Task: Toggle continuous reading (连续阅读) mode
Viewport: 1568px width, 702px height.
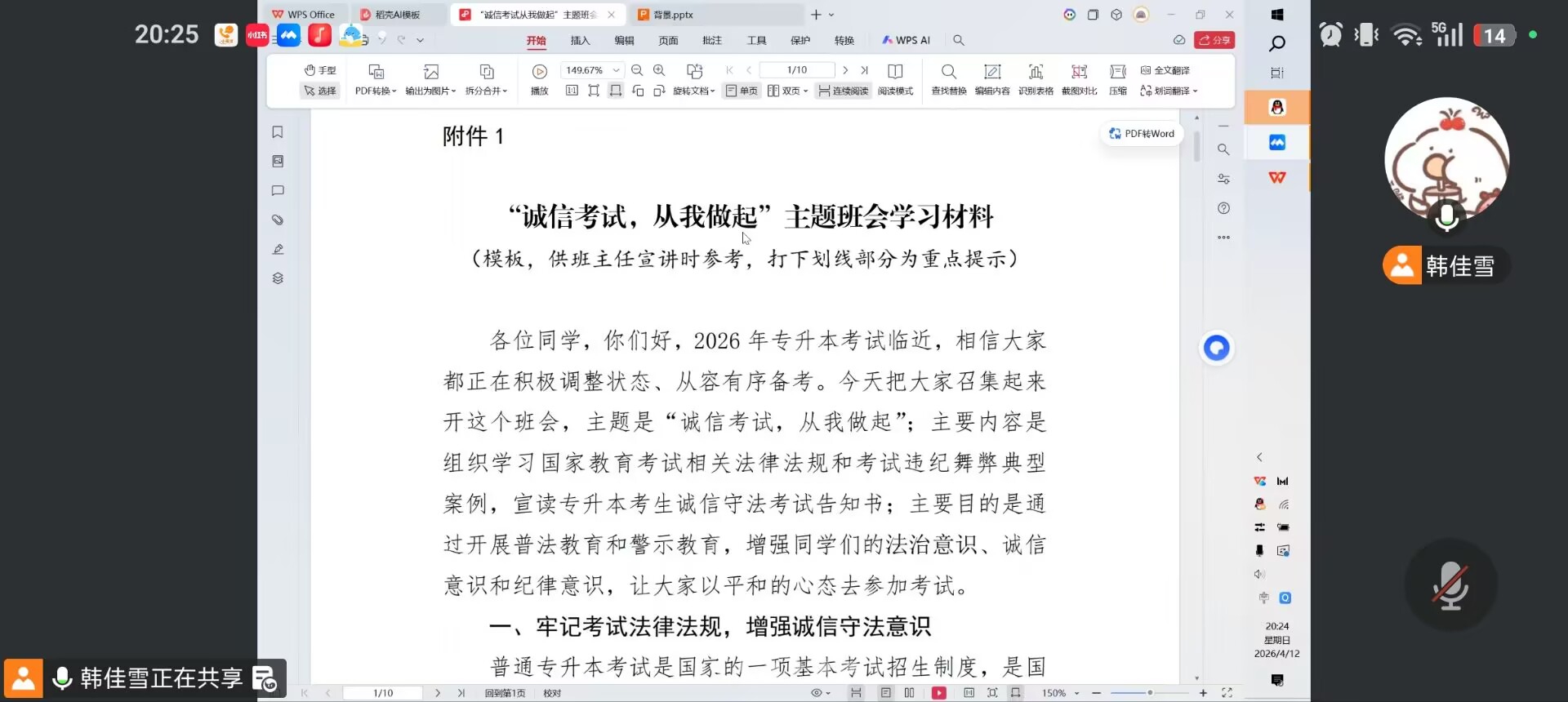Action: (844, 91)
